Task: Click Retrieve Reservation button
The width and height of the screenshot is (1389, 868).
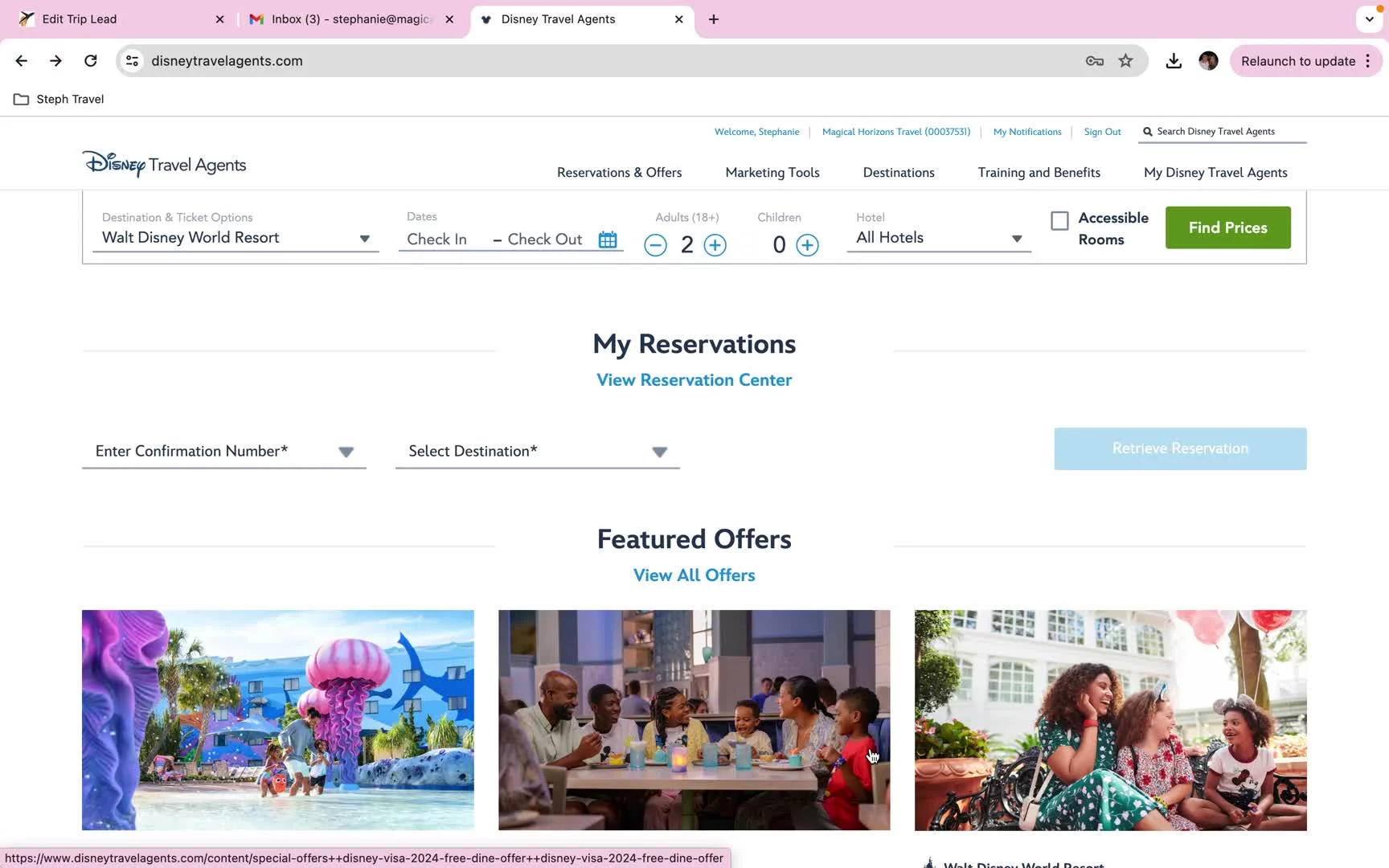Action: [x=1180, y=448]
